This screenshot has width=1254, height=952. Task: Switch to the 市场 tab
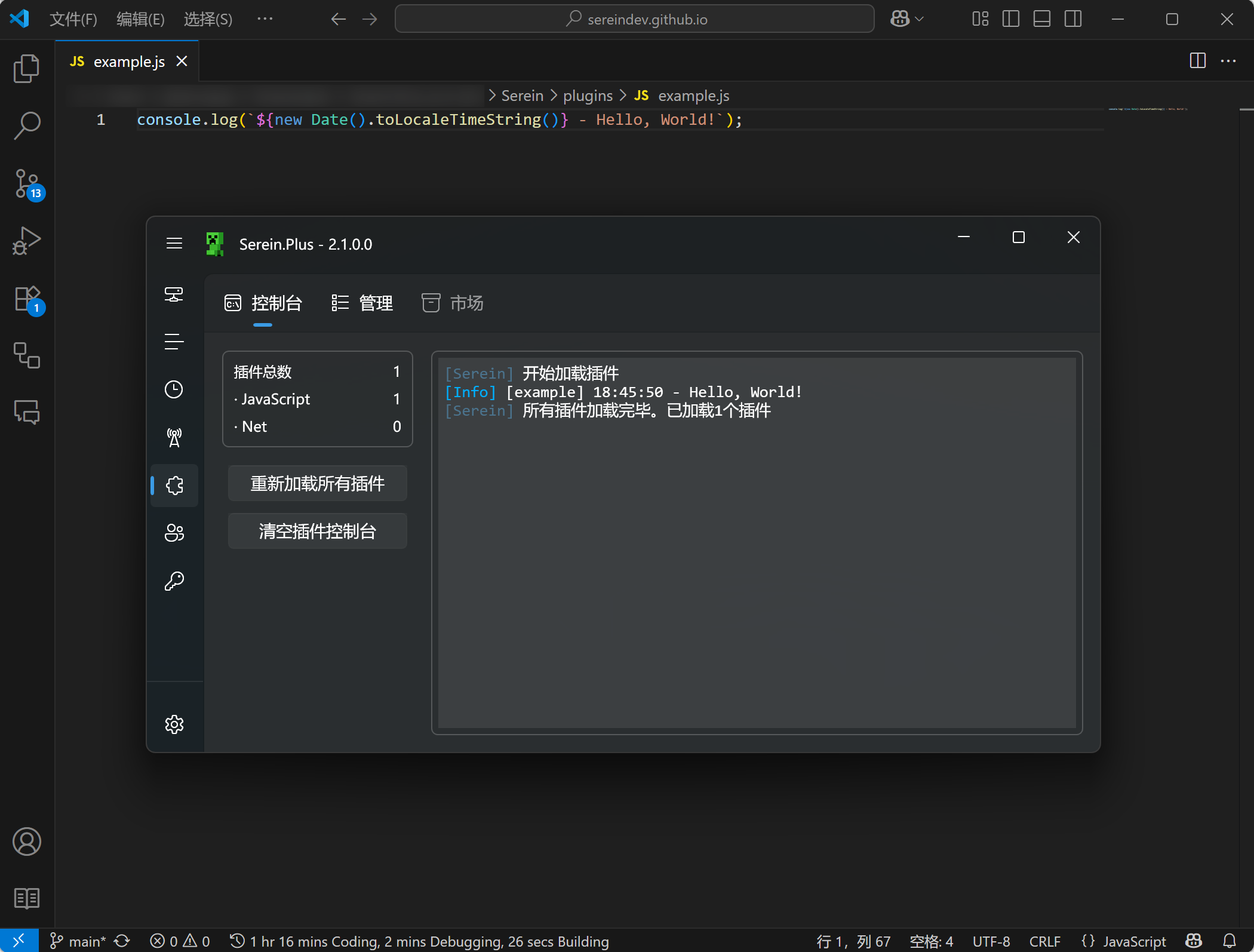pos(453,303)
